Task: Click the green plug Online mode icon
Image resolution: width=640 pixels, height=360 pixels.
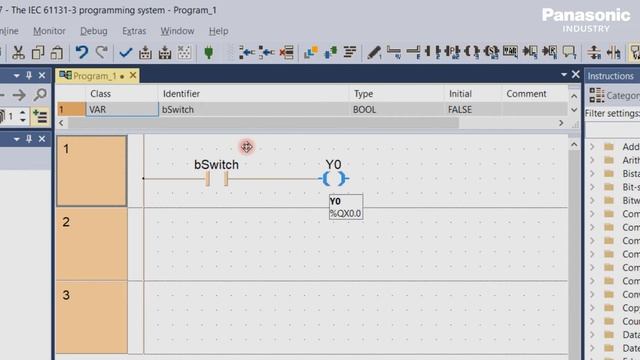Action: (209, 53)
